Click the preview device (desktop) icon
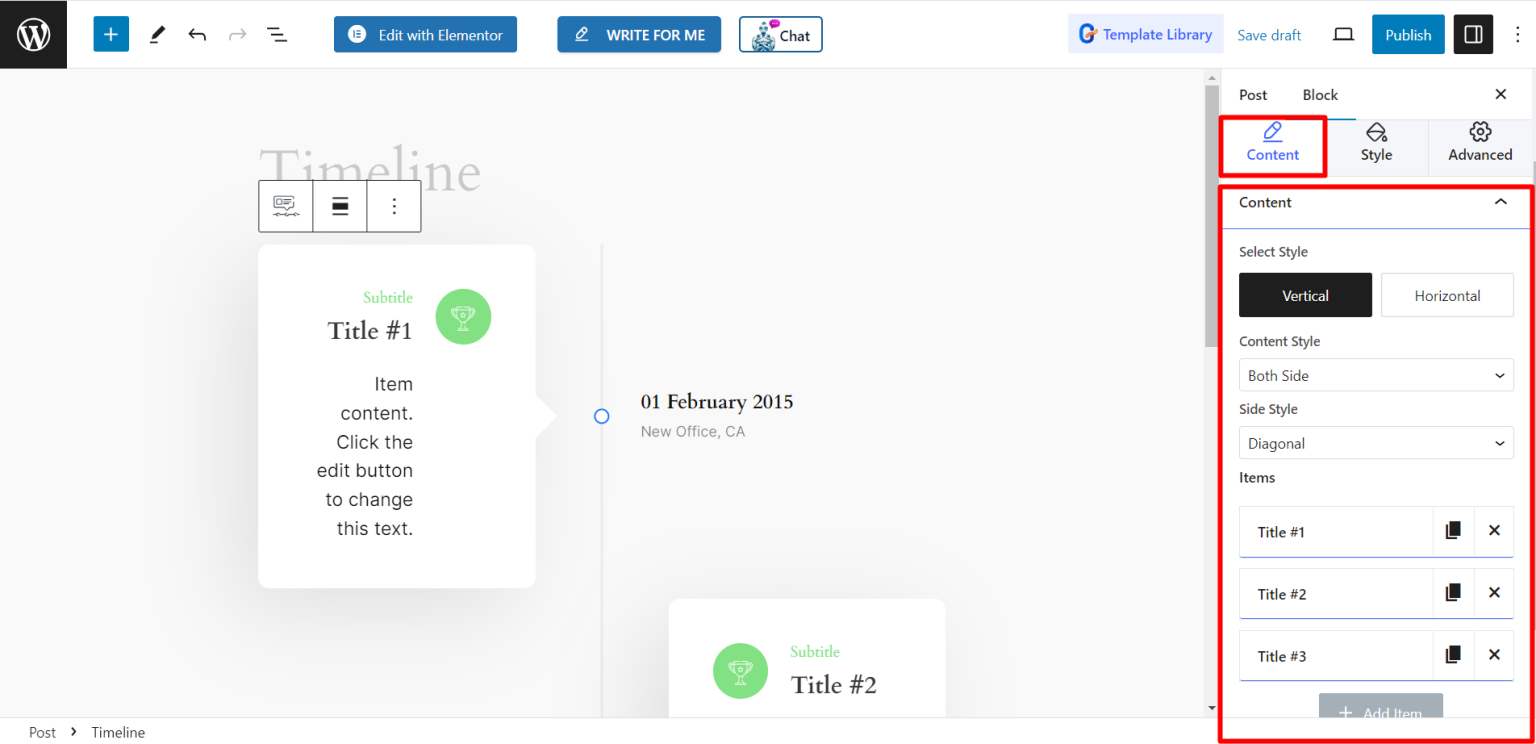Viewport: 1536px width, 744px height. tap(1343, 33)
